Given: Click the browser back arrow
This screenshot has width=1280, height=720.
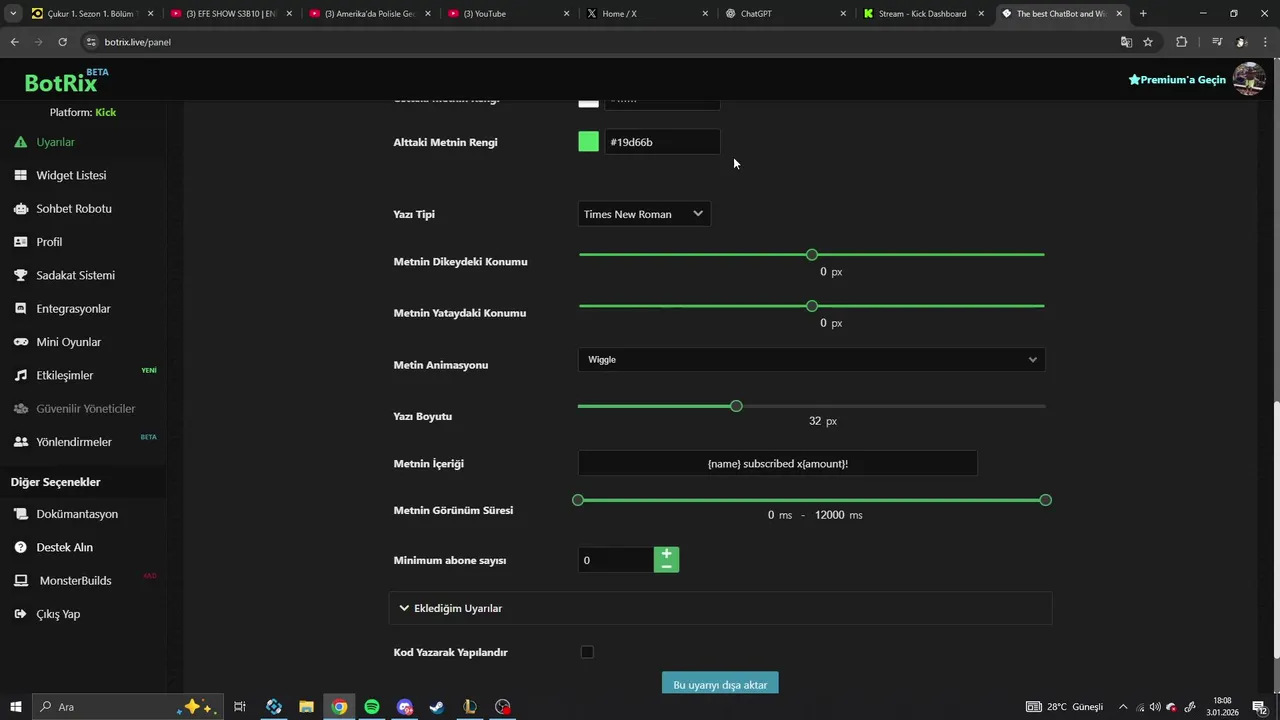Looking at the screenshot, I should (x=15, y=42).
